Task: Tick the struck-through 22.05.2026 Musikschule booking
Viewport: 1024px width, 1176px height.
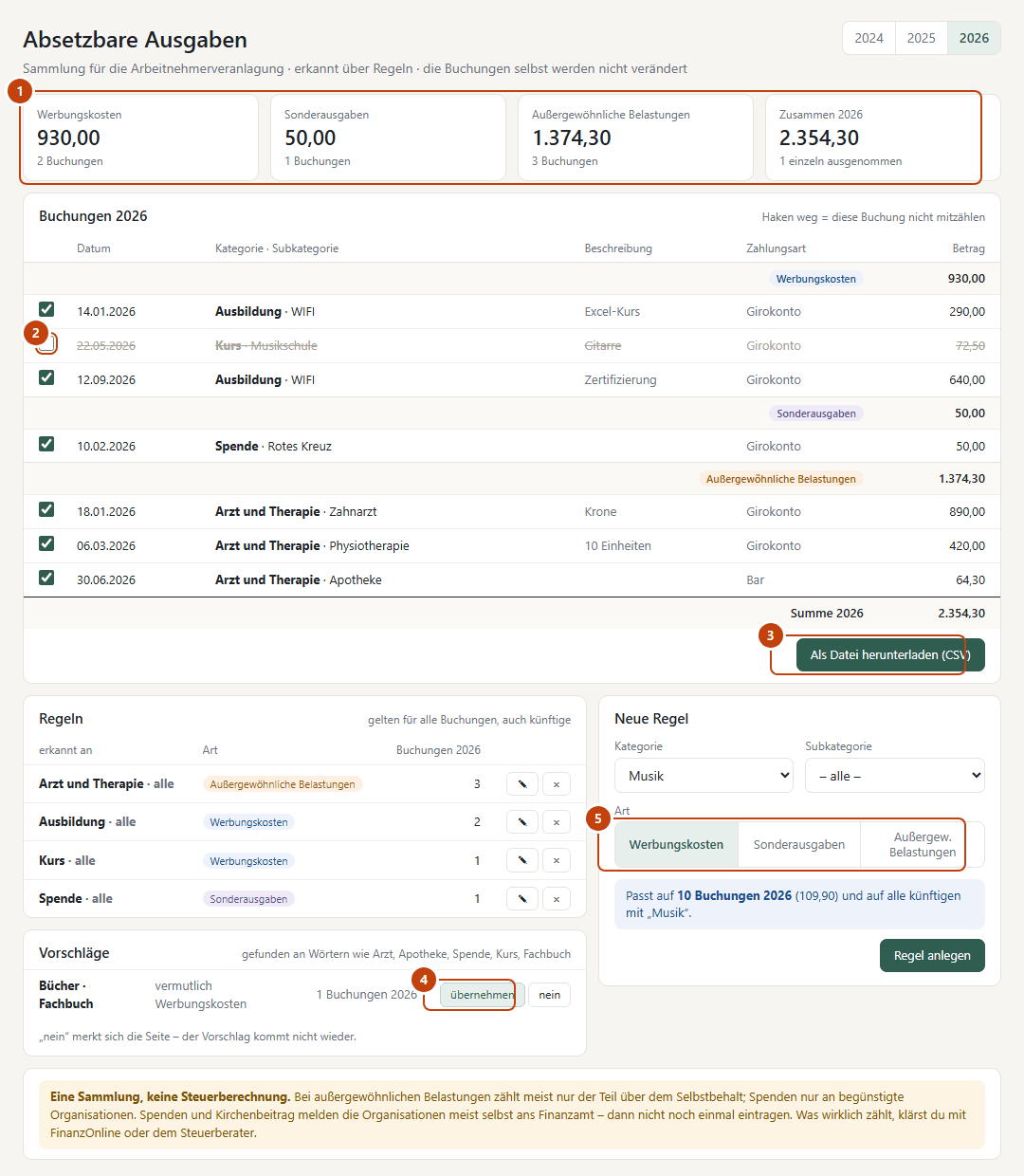Action: pyautogui.click(x=46, y=343)
